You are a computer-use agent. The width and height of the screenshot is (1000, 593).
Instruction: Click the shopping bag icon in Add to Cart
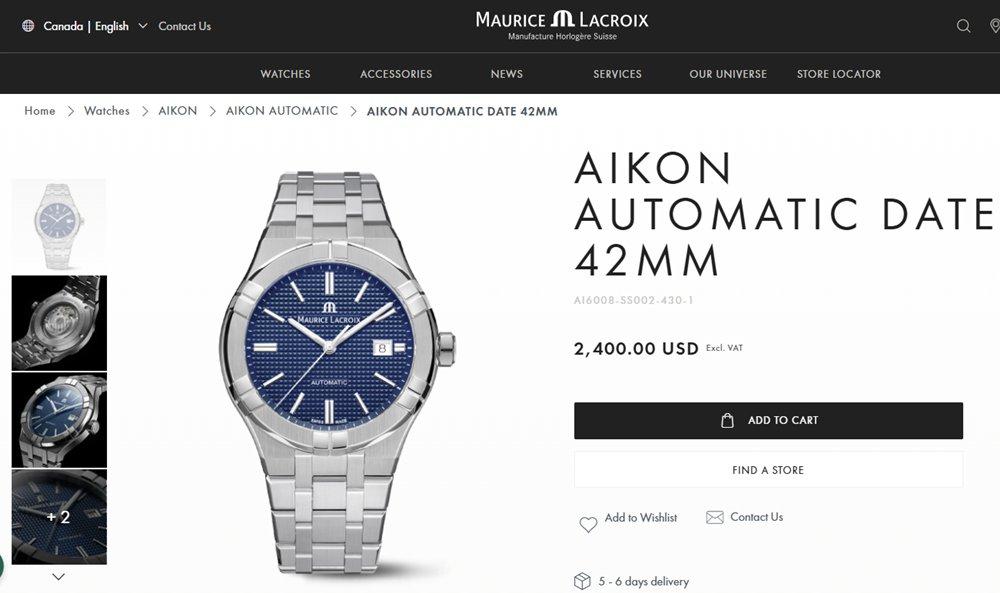tap(727, 420)
